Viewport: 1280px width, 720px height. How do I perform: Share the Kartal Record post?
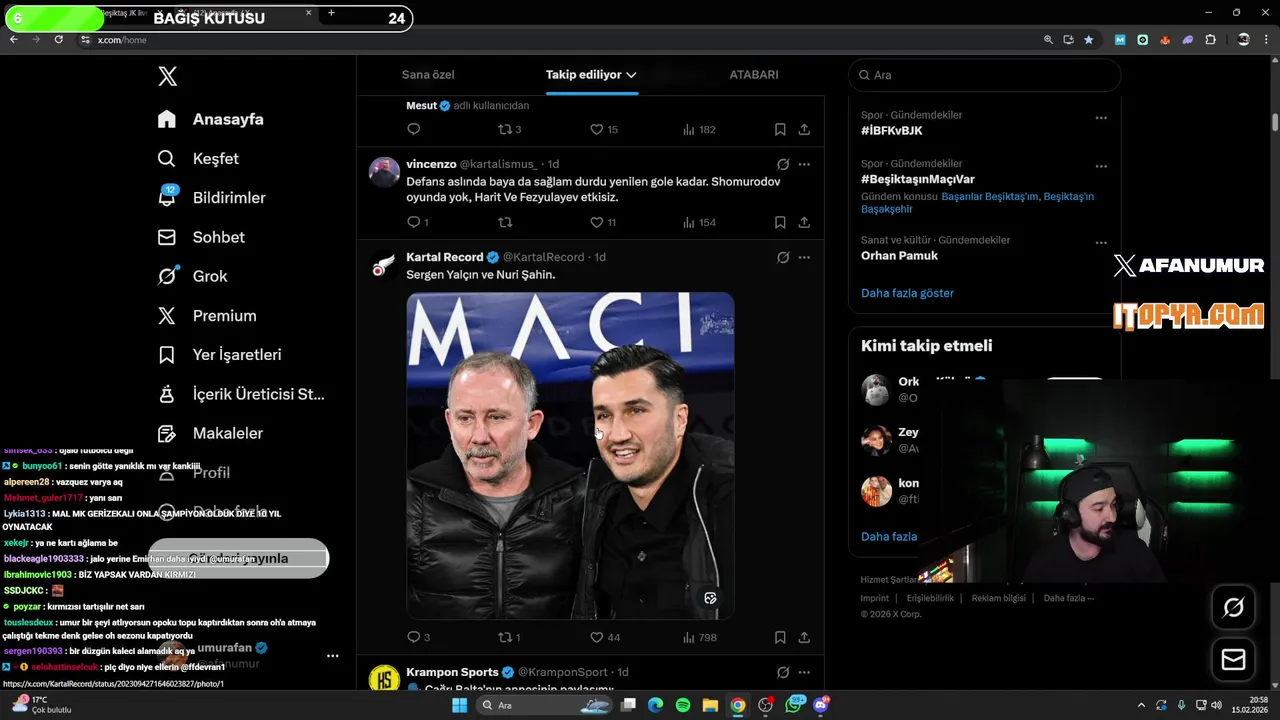pyautogui.click(x=804, y=637)
